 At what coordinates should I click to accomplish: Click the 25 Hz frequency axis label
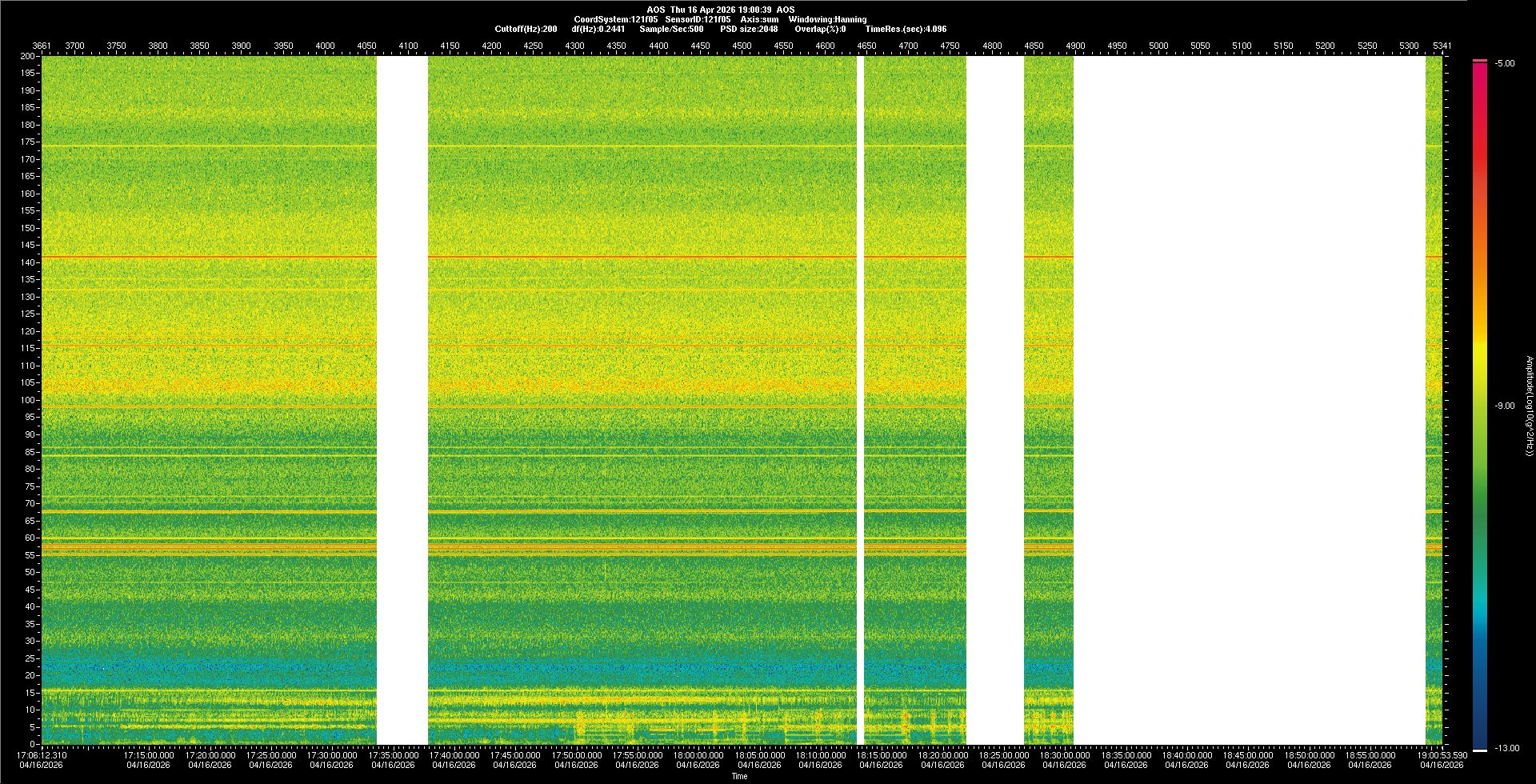[x=30, y=658]
